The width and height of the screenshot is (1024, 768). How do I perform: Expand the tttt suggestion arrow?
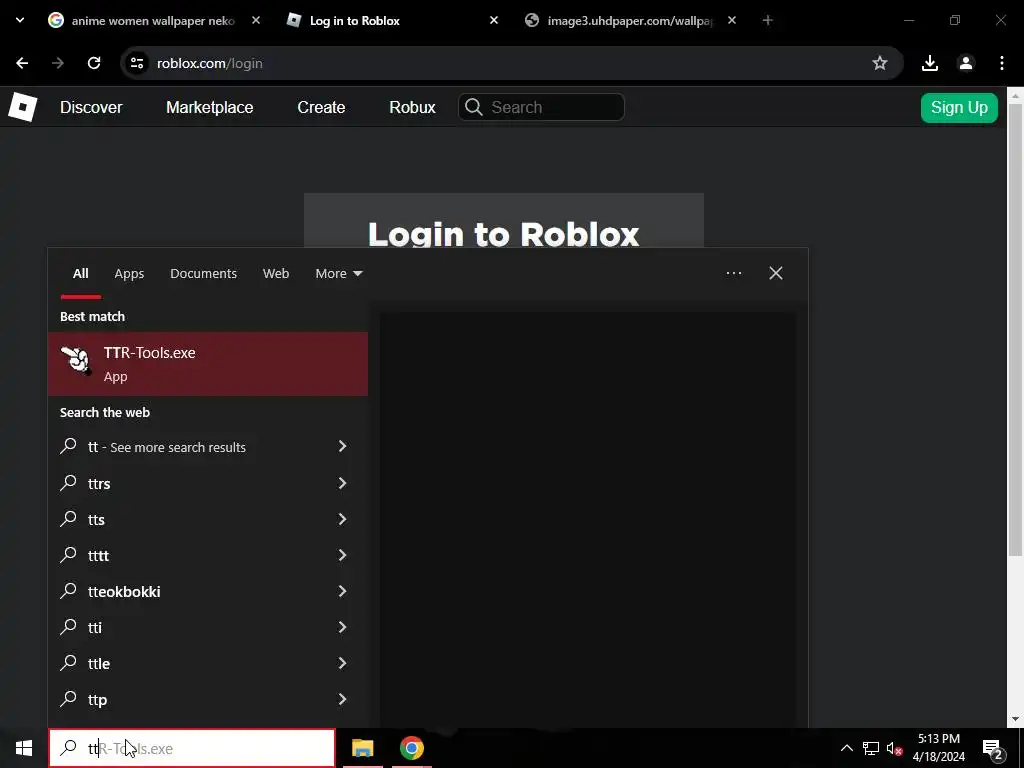coord(342,554)
